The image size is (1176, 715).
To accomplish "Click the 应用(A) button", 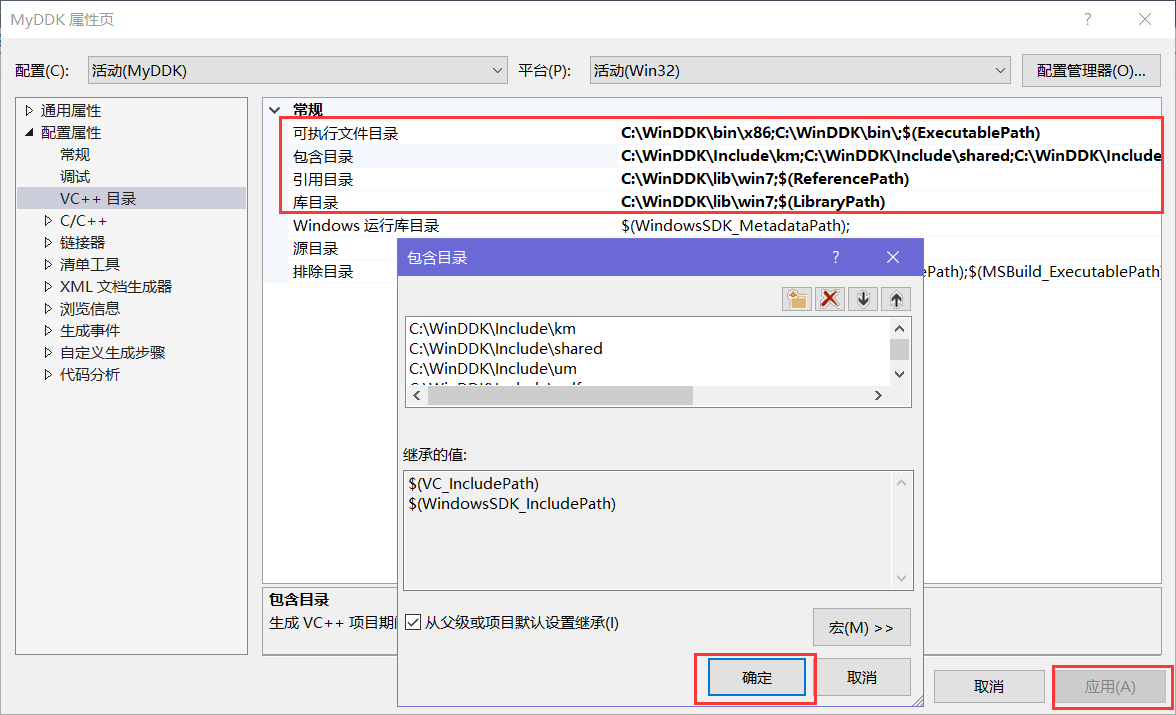I will [1111, 687].
